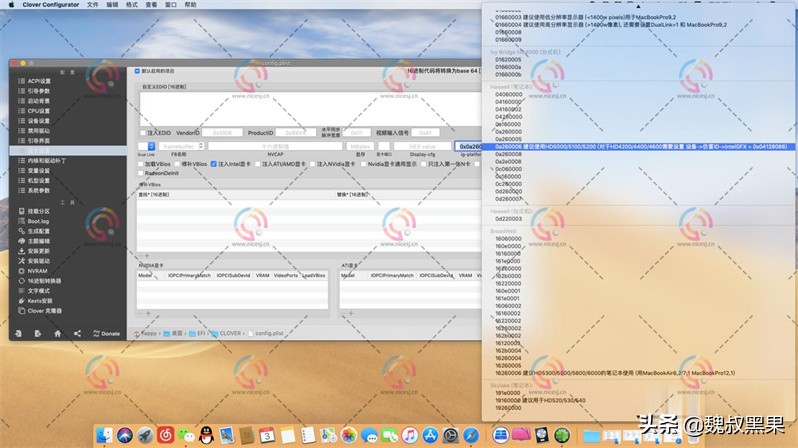Open the 主题编辑 (Themes Editor) tool
798x448 pixels.
(34, 241)
